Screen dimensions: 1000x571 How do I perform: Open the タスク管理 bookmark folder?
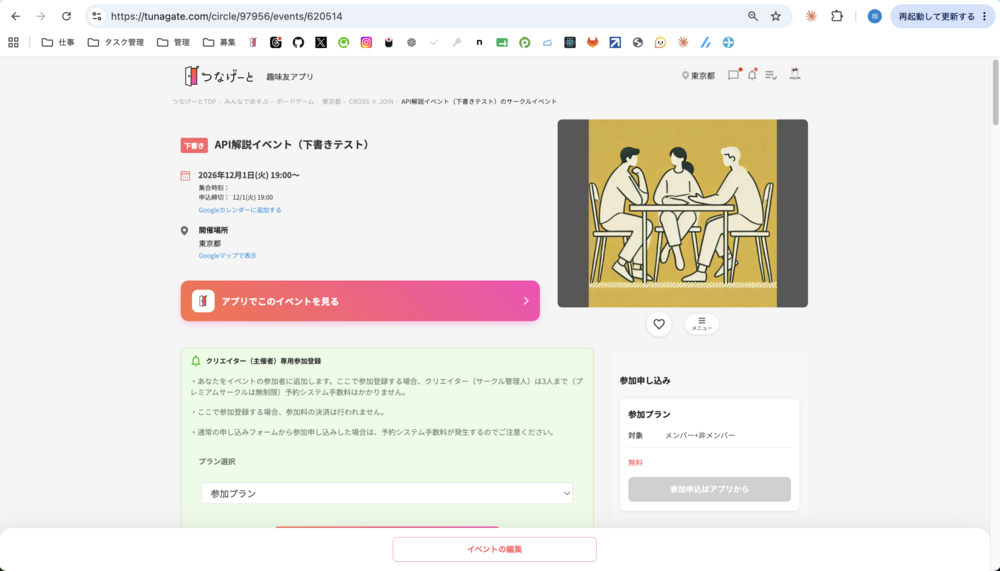click(x=116, y=42)
